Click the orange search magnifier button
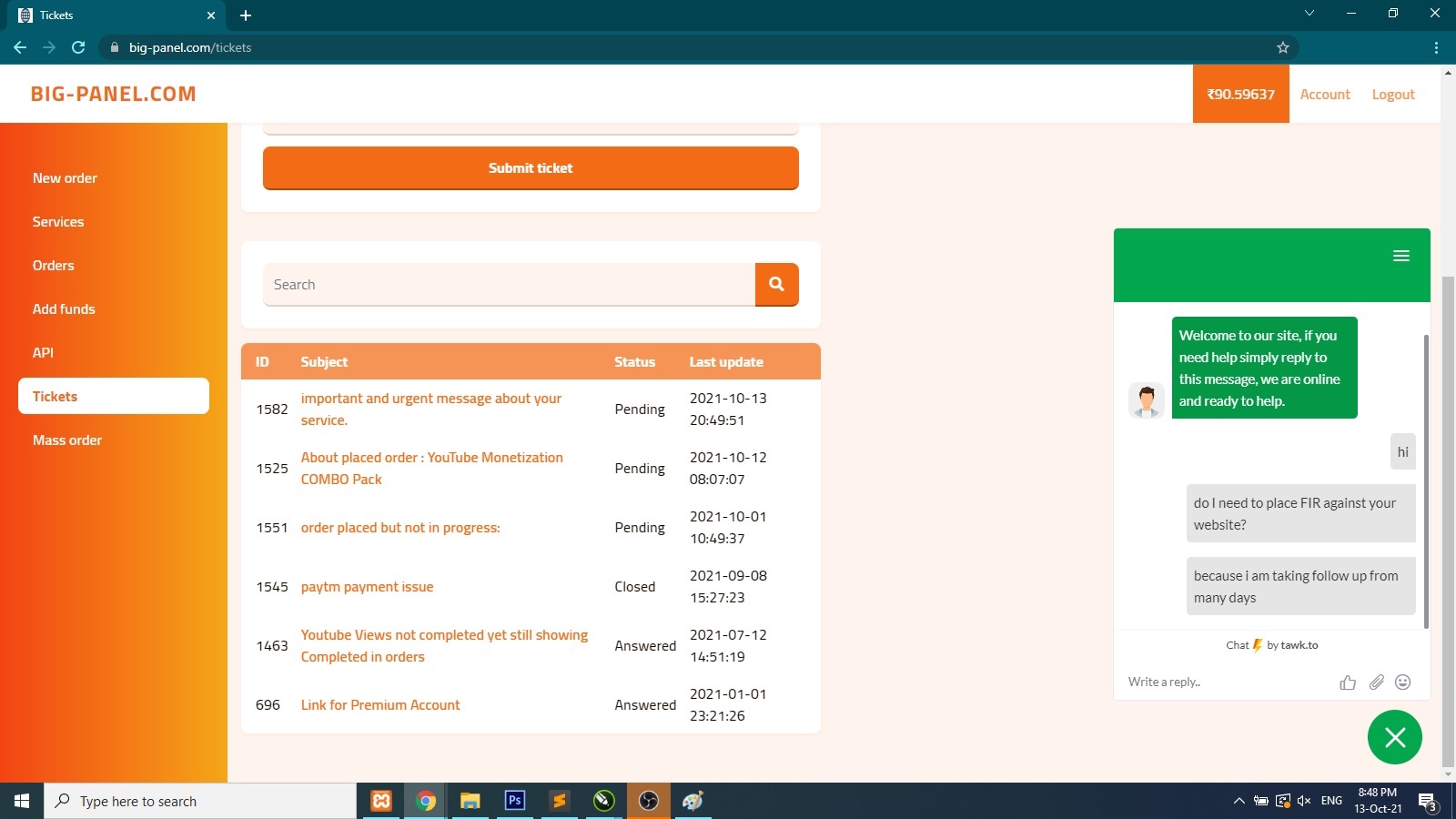 [x=776, y=284]
